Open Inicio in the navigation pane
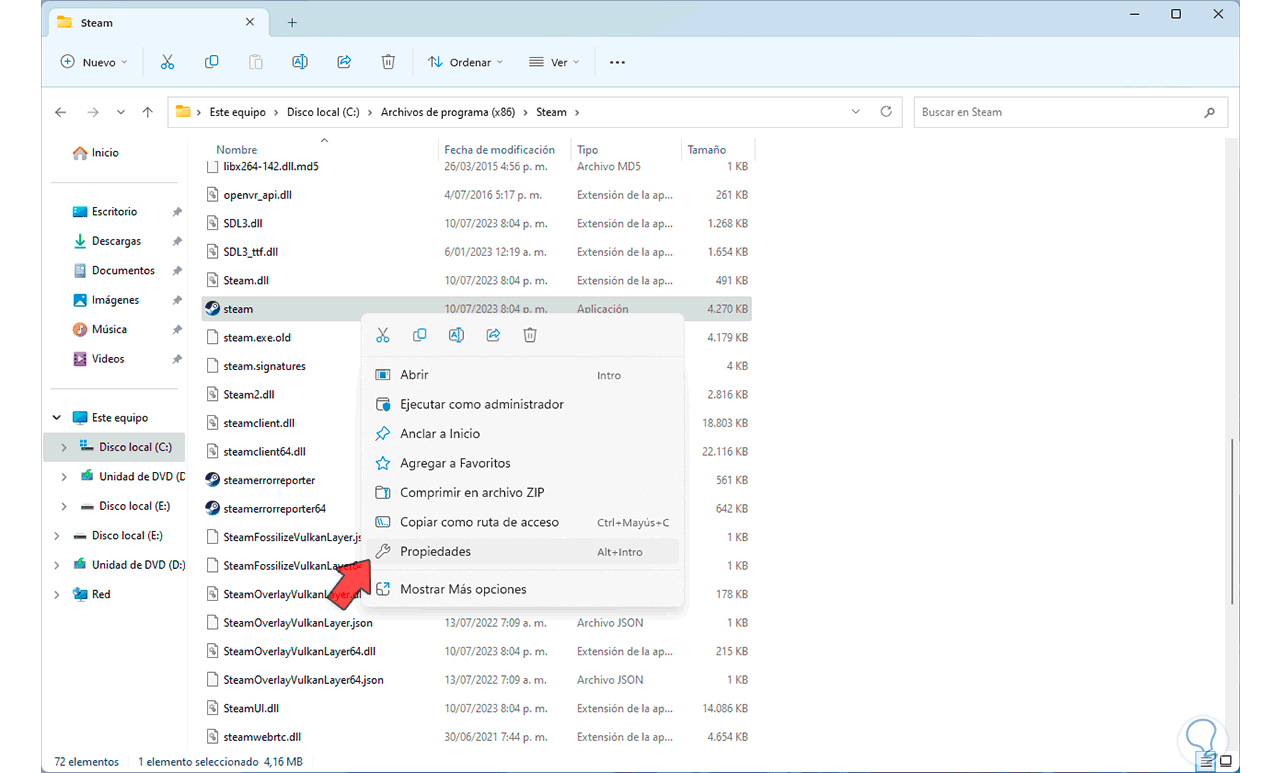 (x=96, y=153)
